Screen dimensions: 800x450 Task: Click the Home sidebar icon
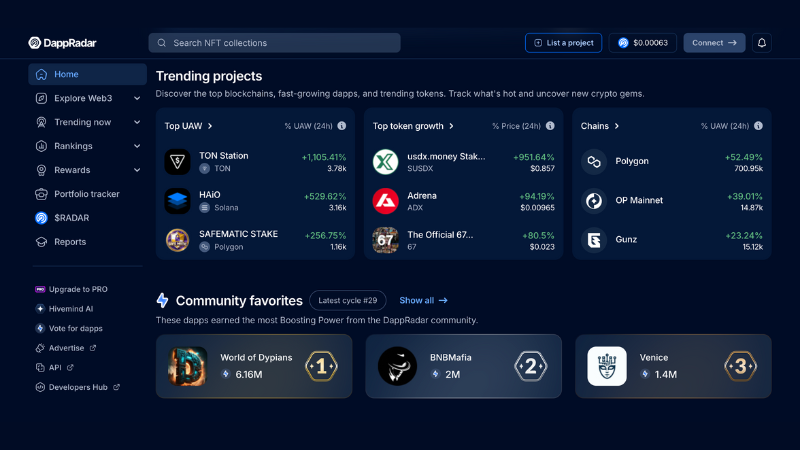pyautogui.click(x=41, y=74)
